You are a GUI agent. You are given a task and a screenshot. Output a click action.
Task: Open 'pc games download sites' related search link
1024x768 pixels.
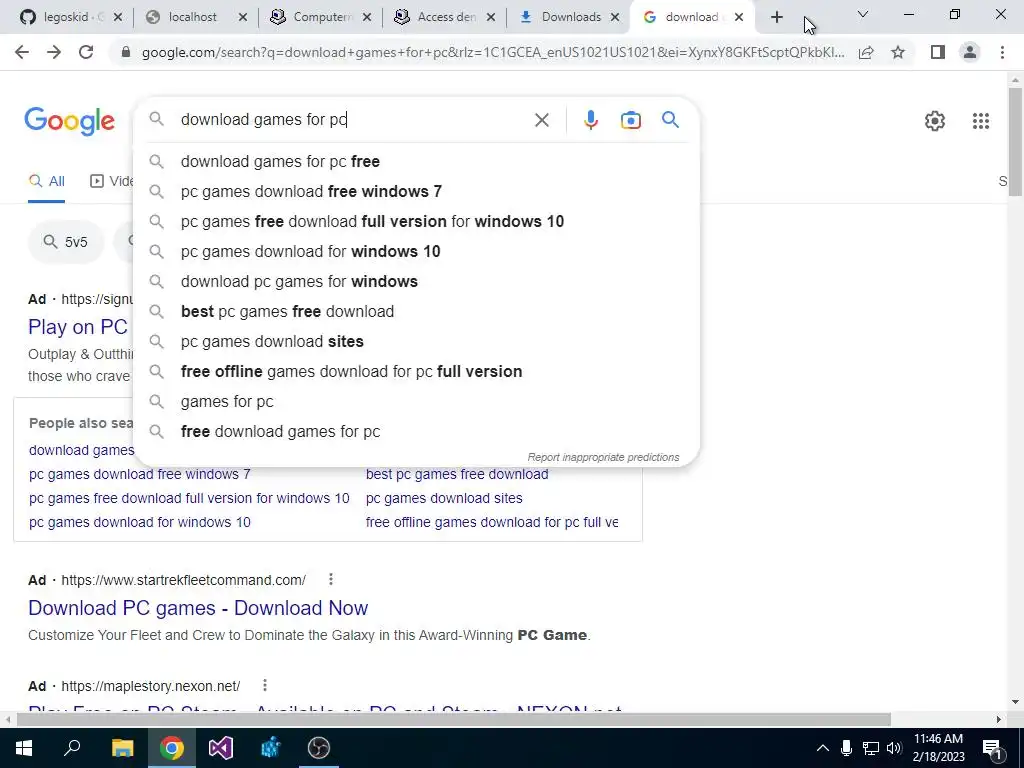[x=444, y=498]
